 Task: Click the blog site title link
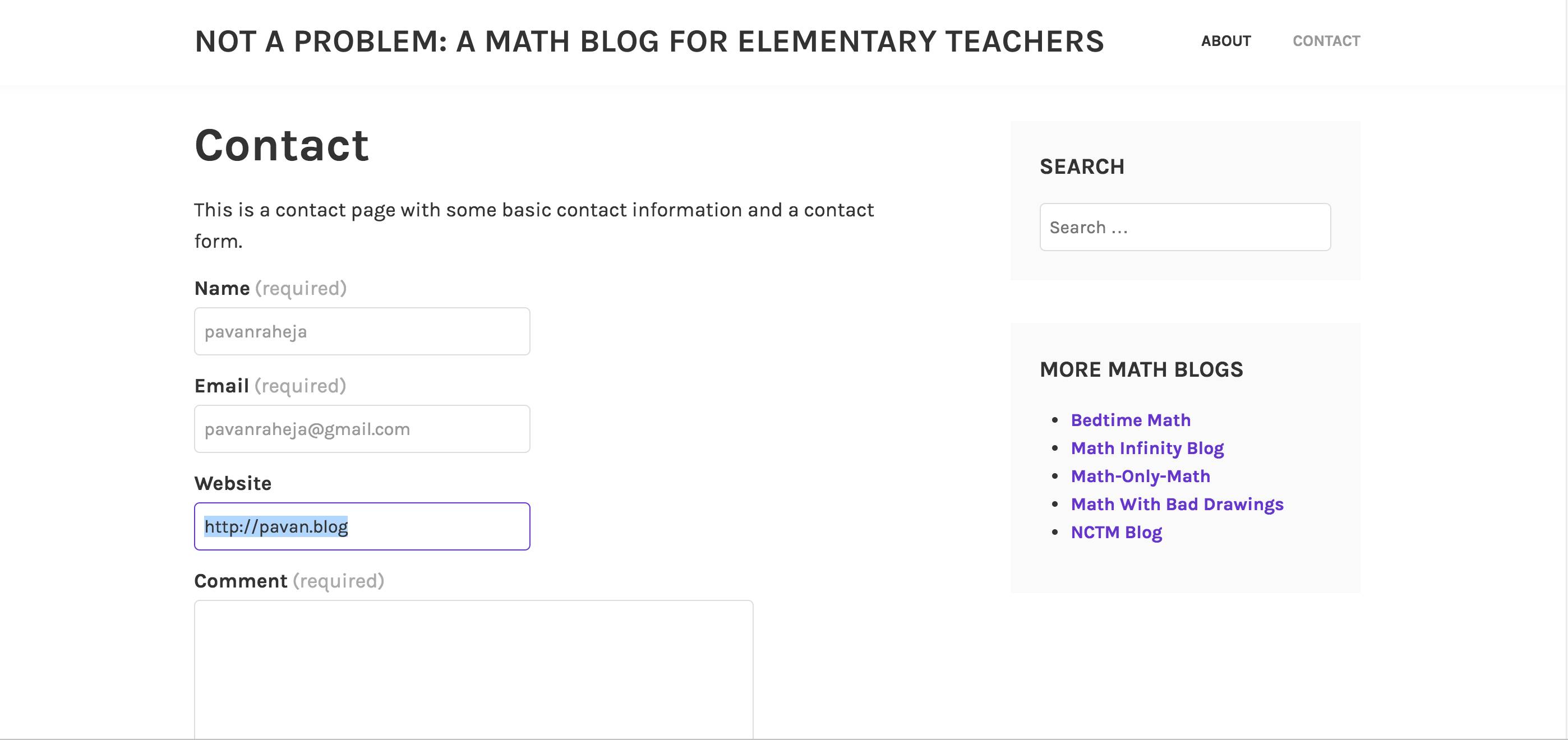(649, 41)
